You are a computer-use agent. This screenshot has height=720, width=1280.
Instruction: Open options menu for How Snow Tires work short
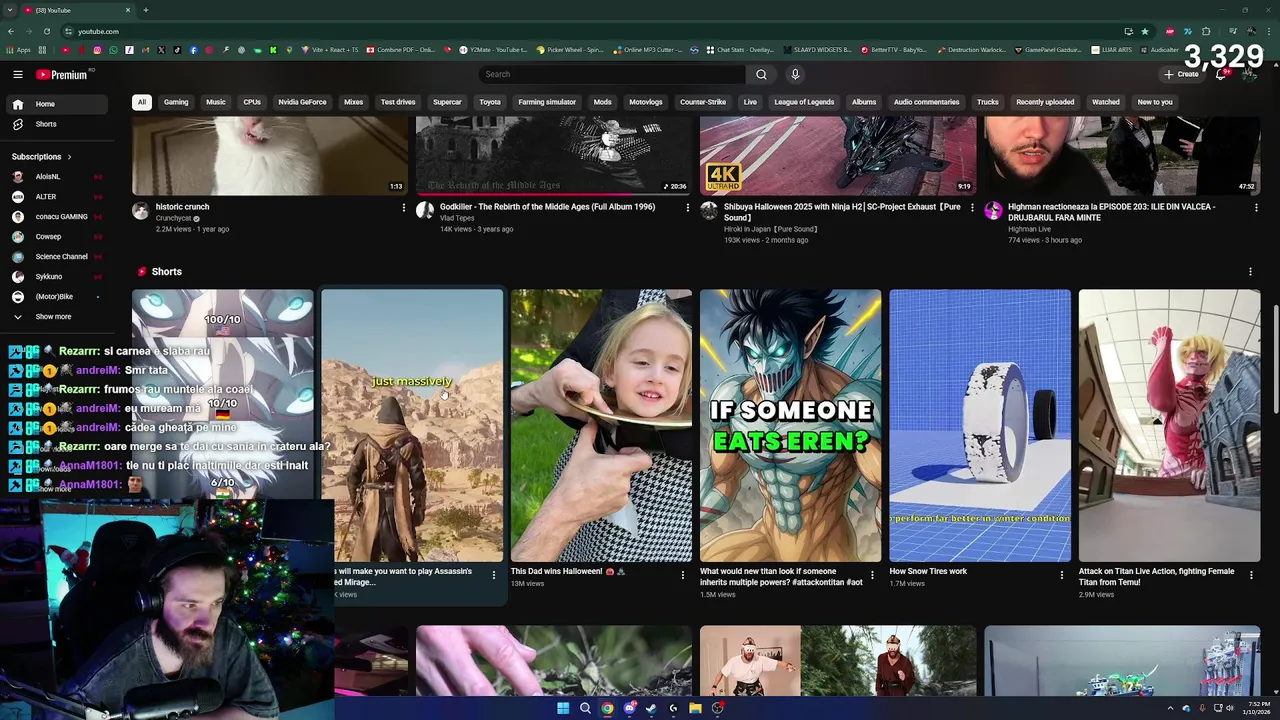pos(1062,575)
